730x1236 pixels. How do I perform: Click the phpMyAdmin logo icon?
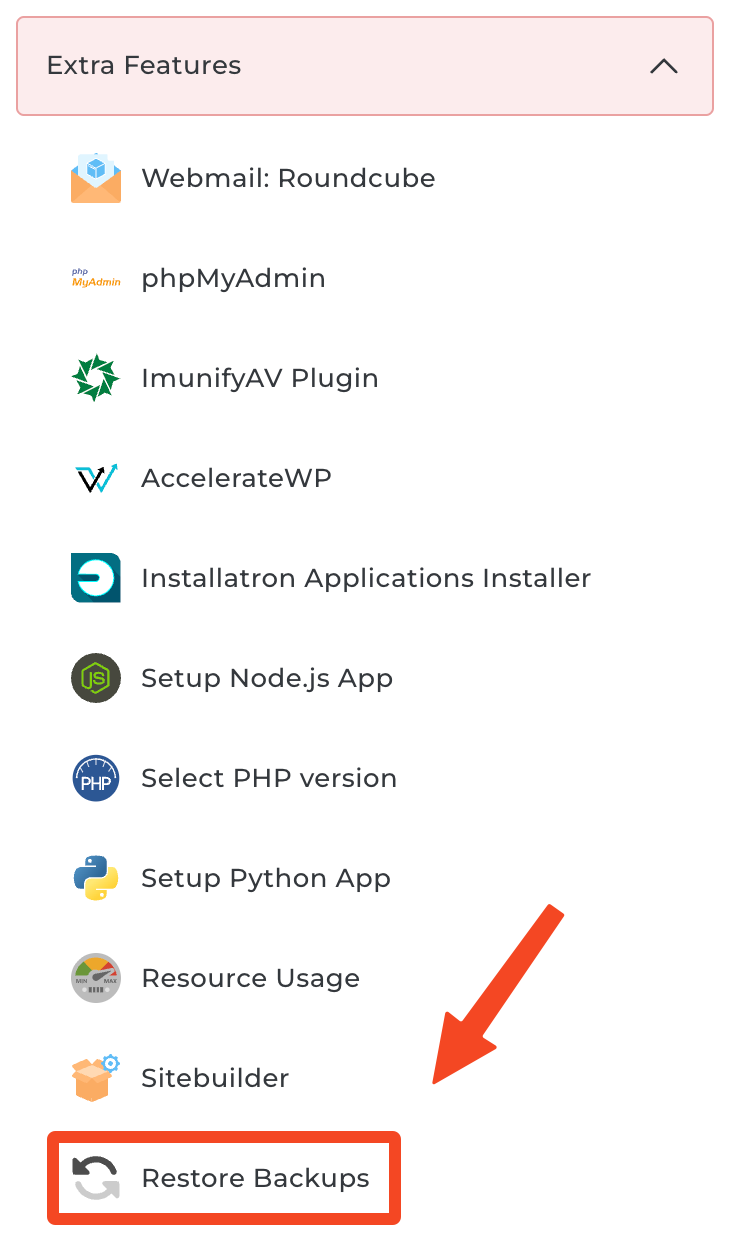96,278
